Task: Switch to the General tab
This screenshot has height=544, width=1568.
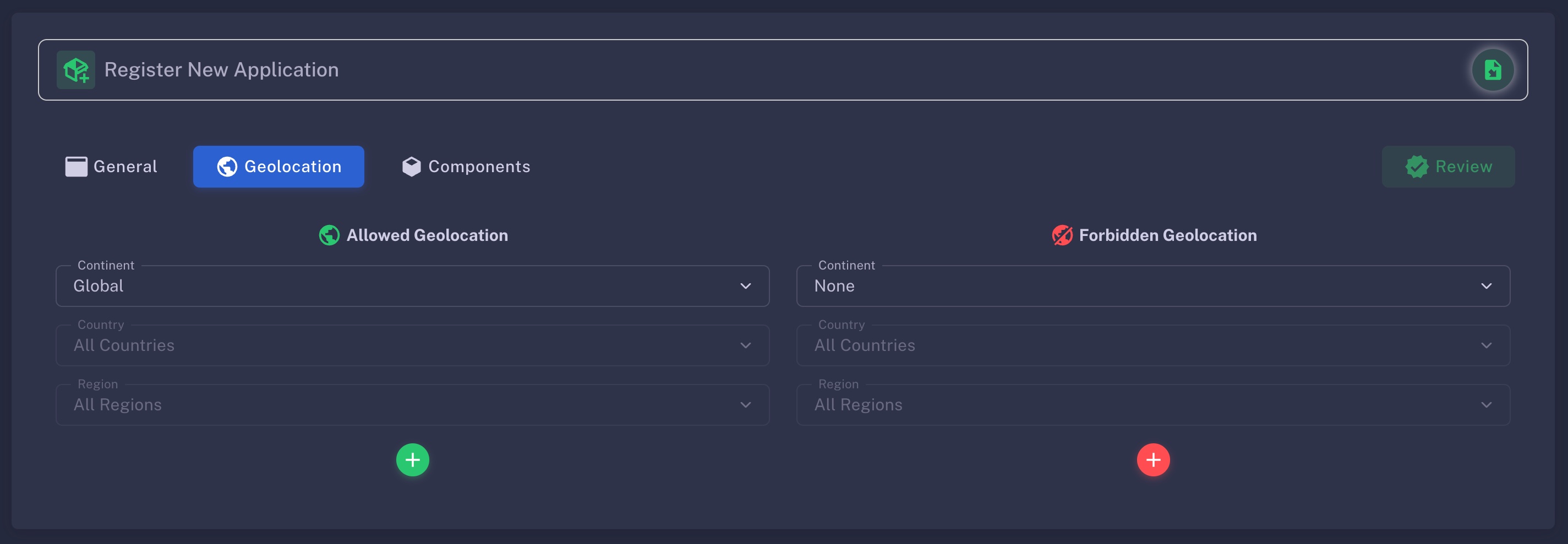Action: [111, 167]
